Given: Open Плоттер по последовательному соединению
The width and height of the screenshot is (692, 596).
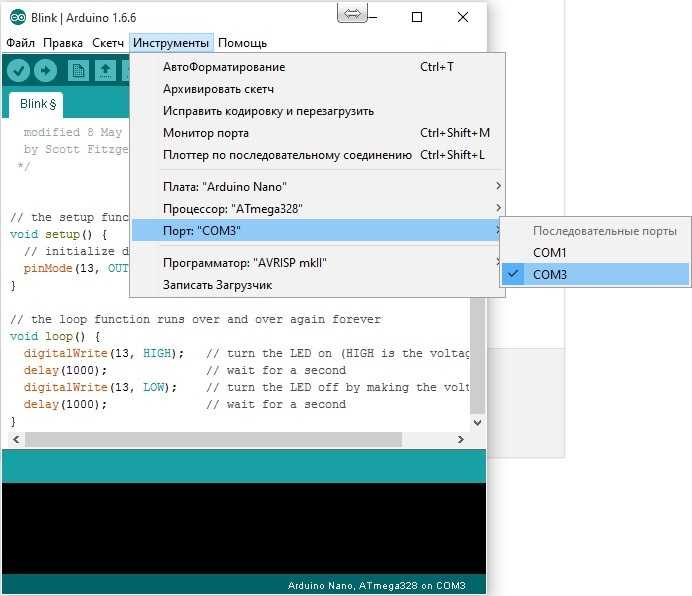Looking at the screenshot, I should click(317, 155).
